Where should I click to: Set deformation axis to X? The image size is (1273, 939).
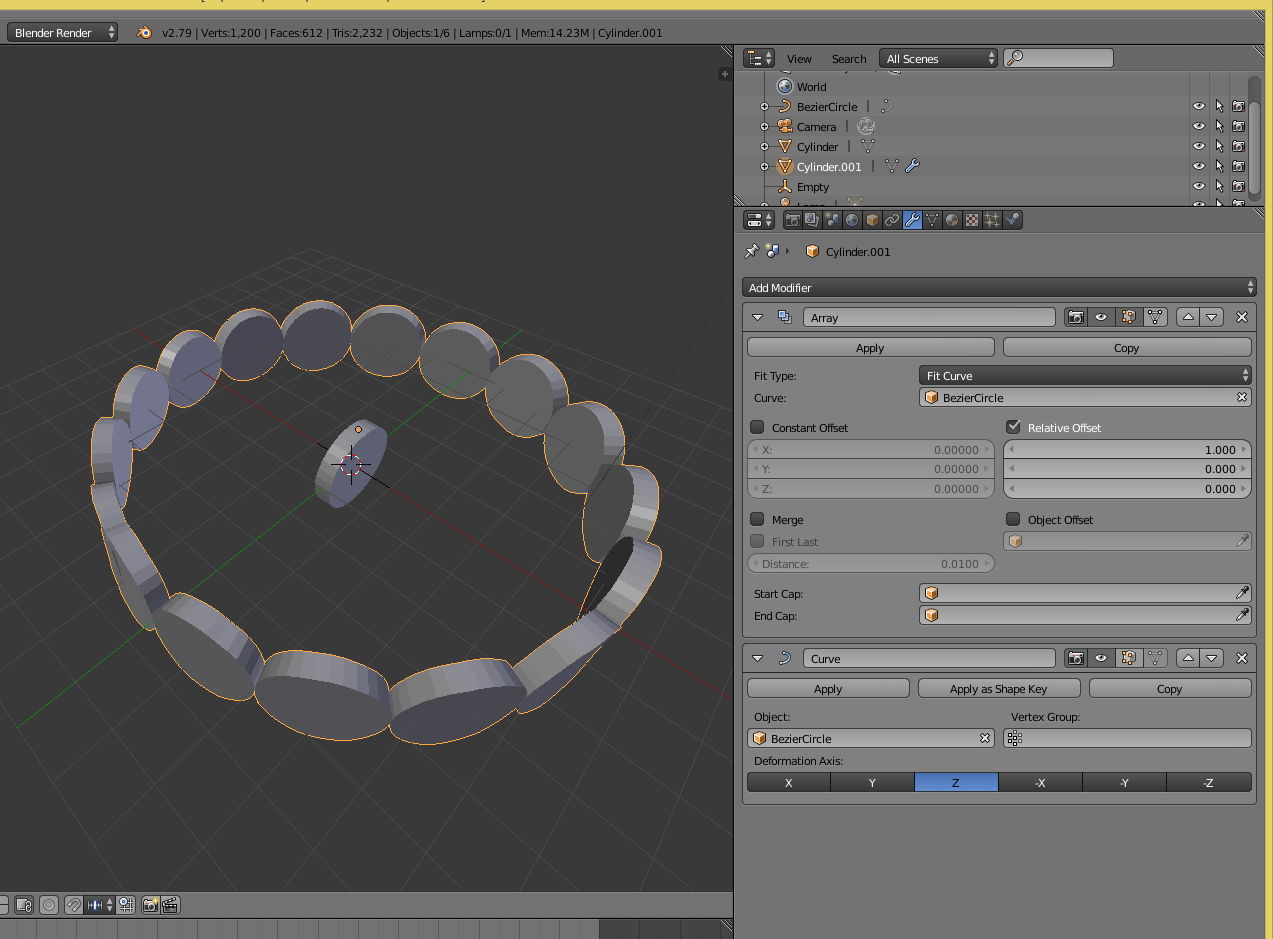pyautogui.click(x=789, y=782)
